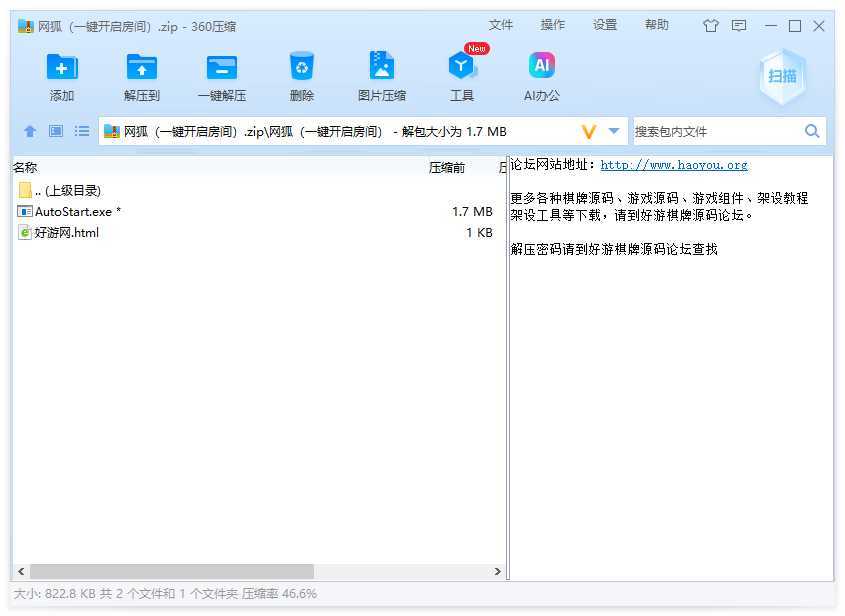Open the 文件 (File) menu
Viewport: 845px width, 616px height.
(x=501, y=25)
